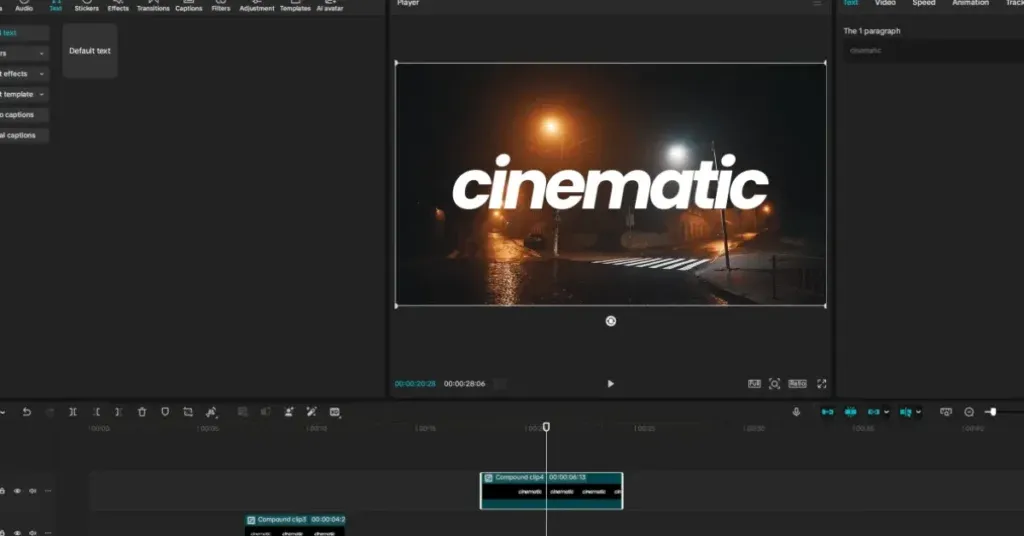Click the Crop tool in the timeline toolbar
1024x536 pixels.
pos(188,412)
